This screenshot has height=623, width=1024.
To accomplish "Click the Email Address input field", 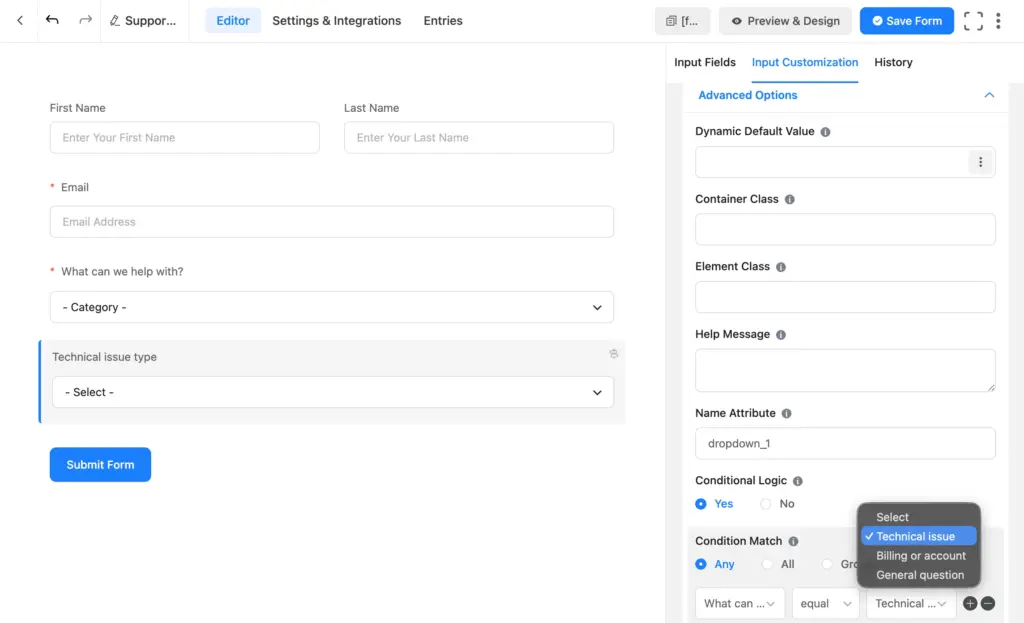I will [332, 222].
